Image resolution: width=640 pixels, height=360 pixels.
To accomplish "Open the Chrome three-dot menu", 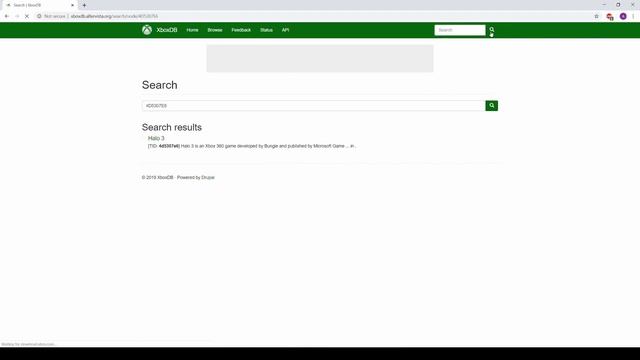I will (x=633, y=16).
